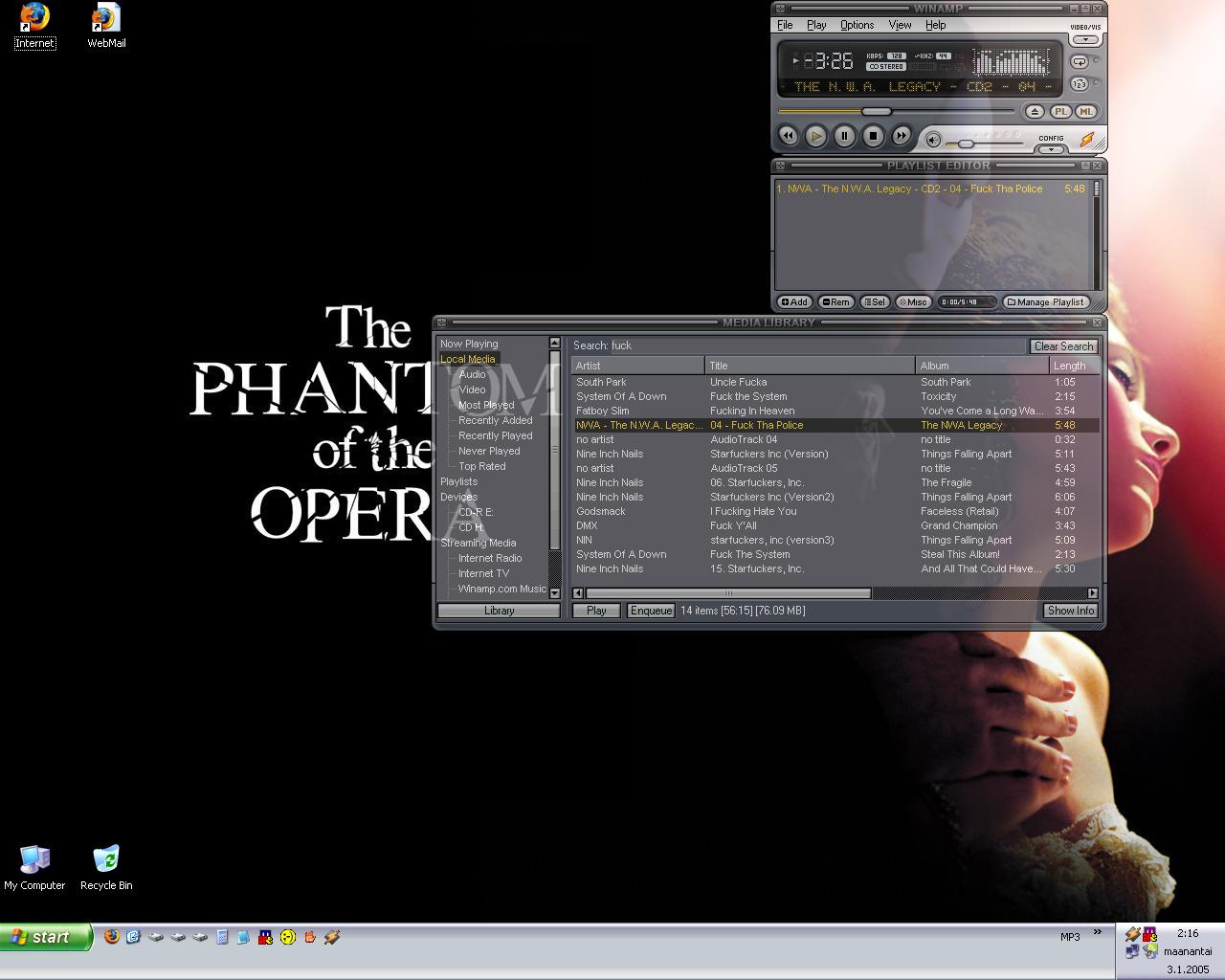Select Audio under Local Media
Viewport: 1225px width, 980px height.
point(472,374)
